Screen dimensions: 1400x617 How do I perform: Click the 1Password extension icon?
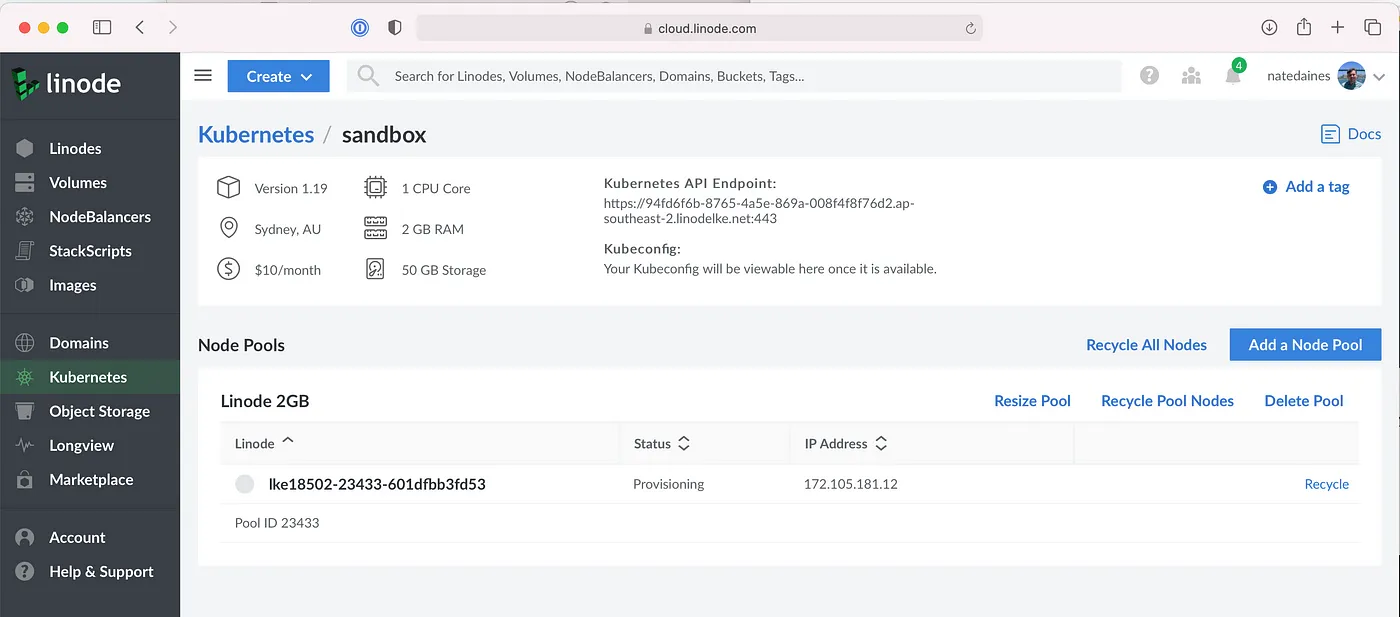[x=360, y=28]
